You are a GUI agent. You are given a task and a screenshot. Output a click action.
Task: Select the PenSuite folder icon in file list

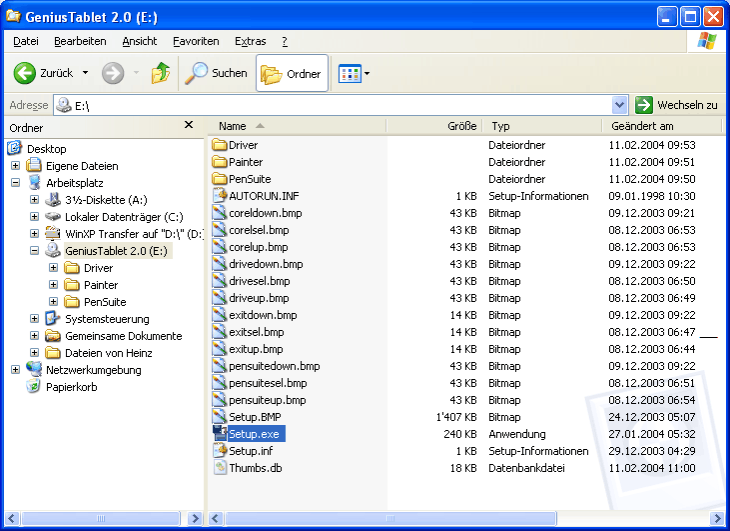point(219,179)
